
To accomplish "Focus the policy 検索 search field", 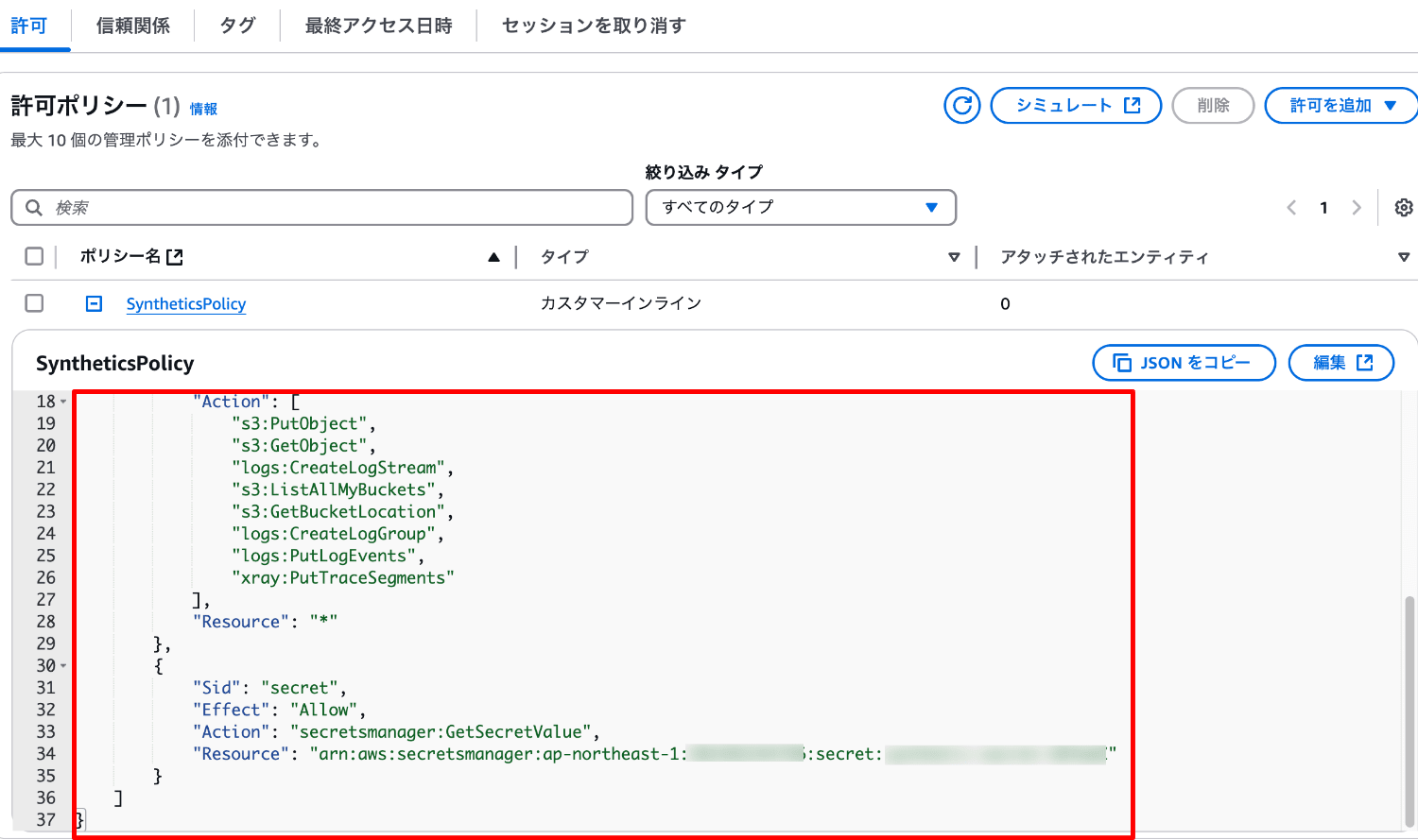I will coord(321,207).
